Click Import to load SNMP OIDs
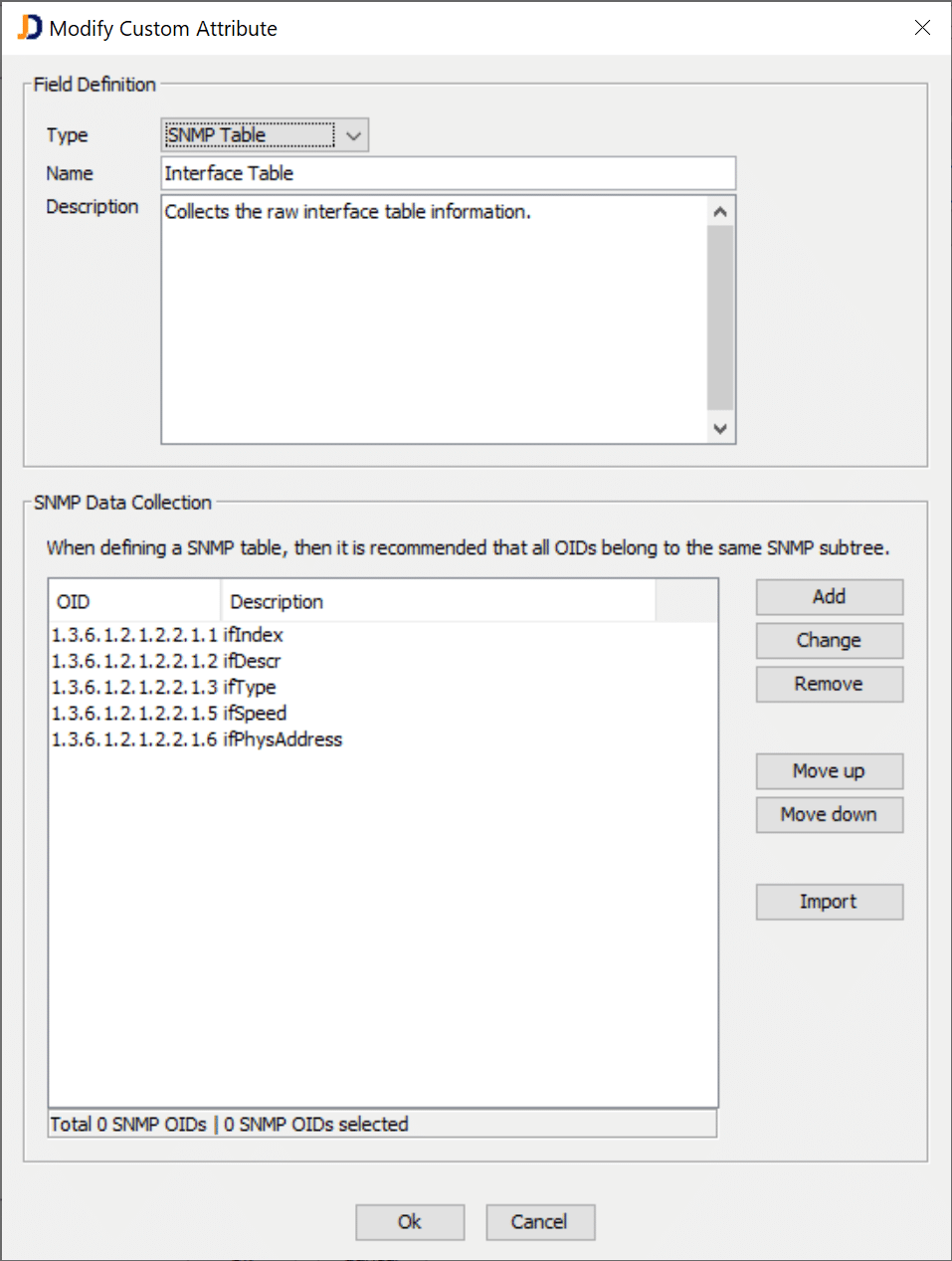 click(x=829, y=901)
